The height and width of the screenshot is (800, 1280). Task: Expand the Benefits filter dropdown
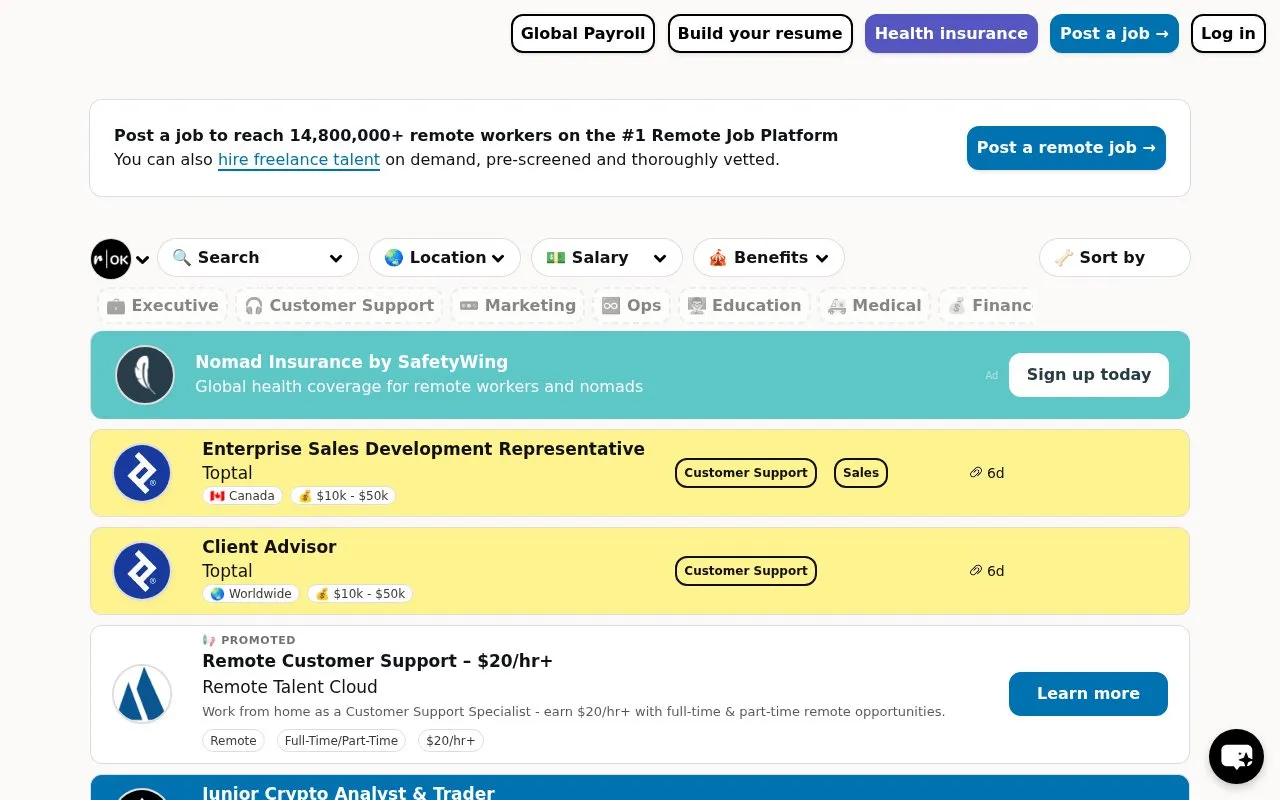click(769, 257)
